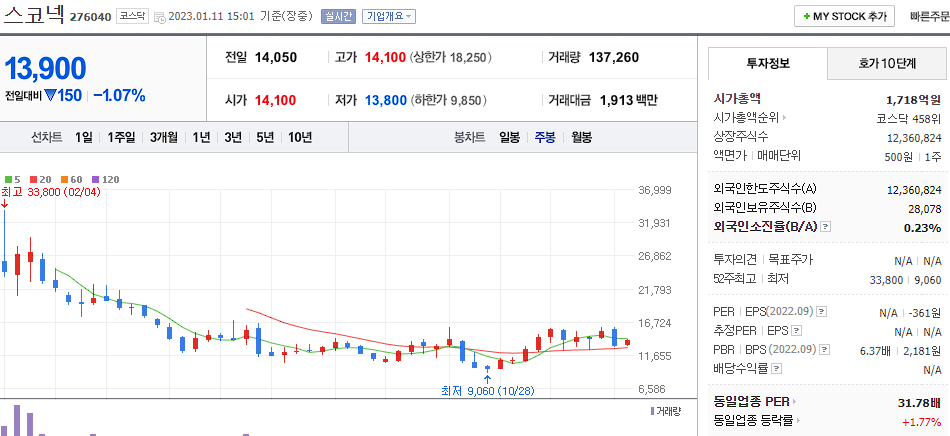Expand the 기업개요 dropdown
Image resolution: width=950 pixels, height=436 pixels.
389,16
